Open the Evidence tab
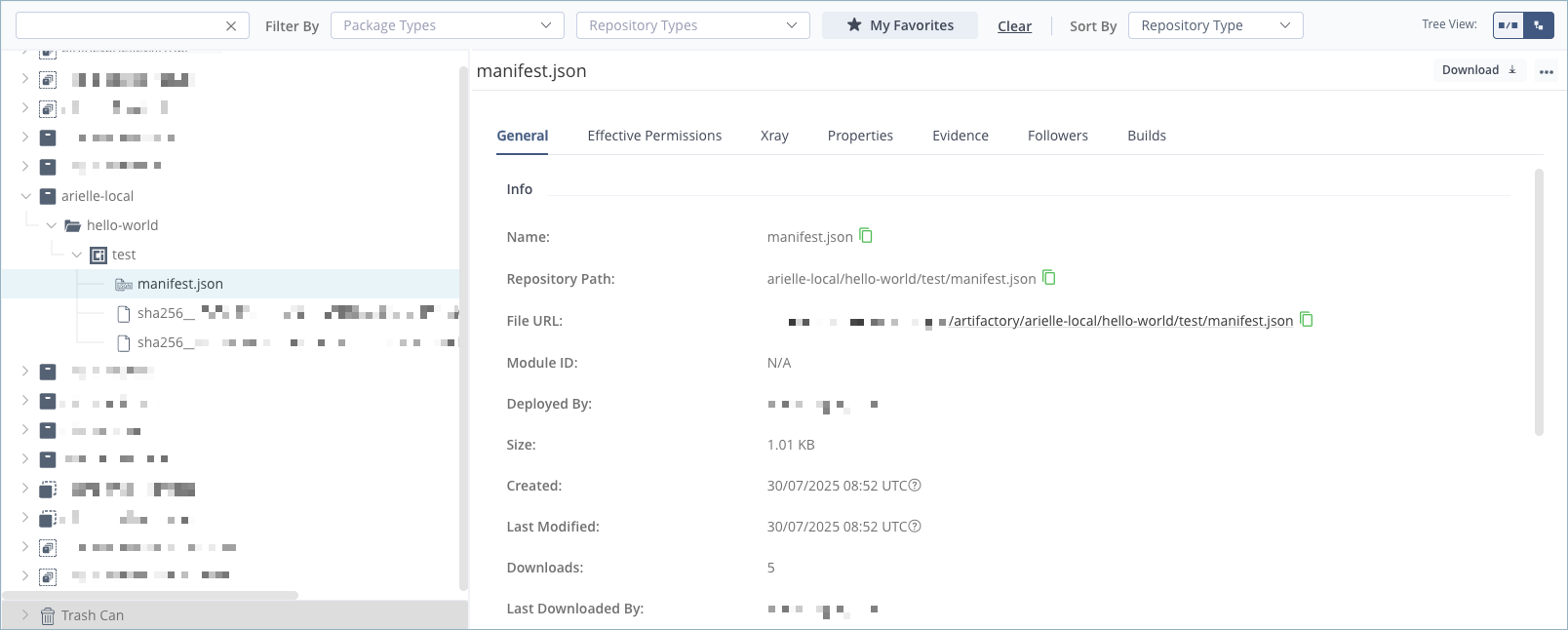This screenshot has width=1568, height=630. pos(960,136)
